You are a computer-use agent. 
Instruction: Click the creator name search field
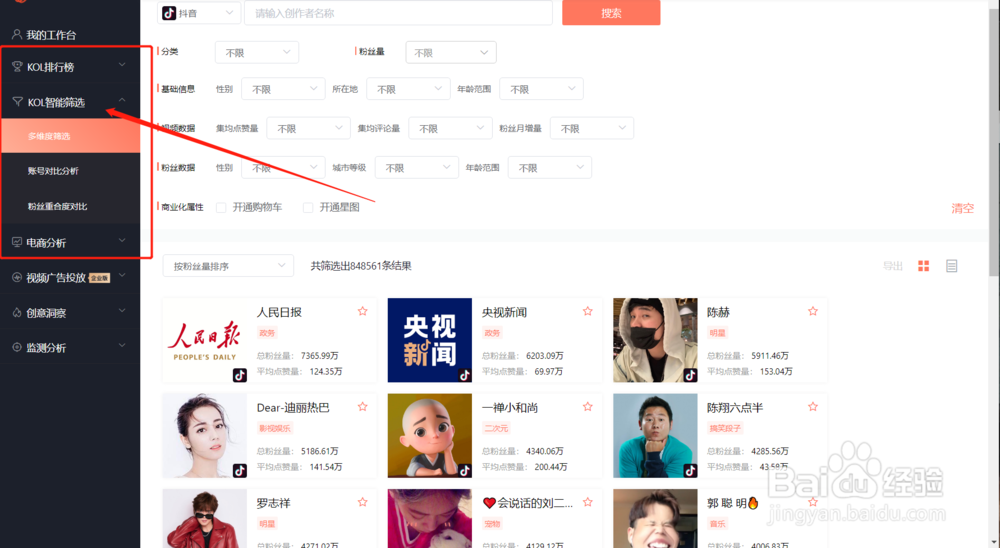pos(399,13)
